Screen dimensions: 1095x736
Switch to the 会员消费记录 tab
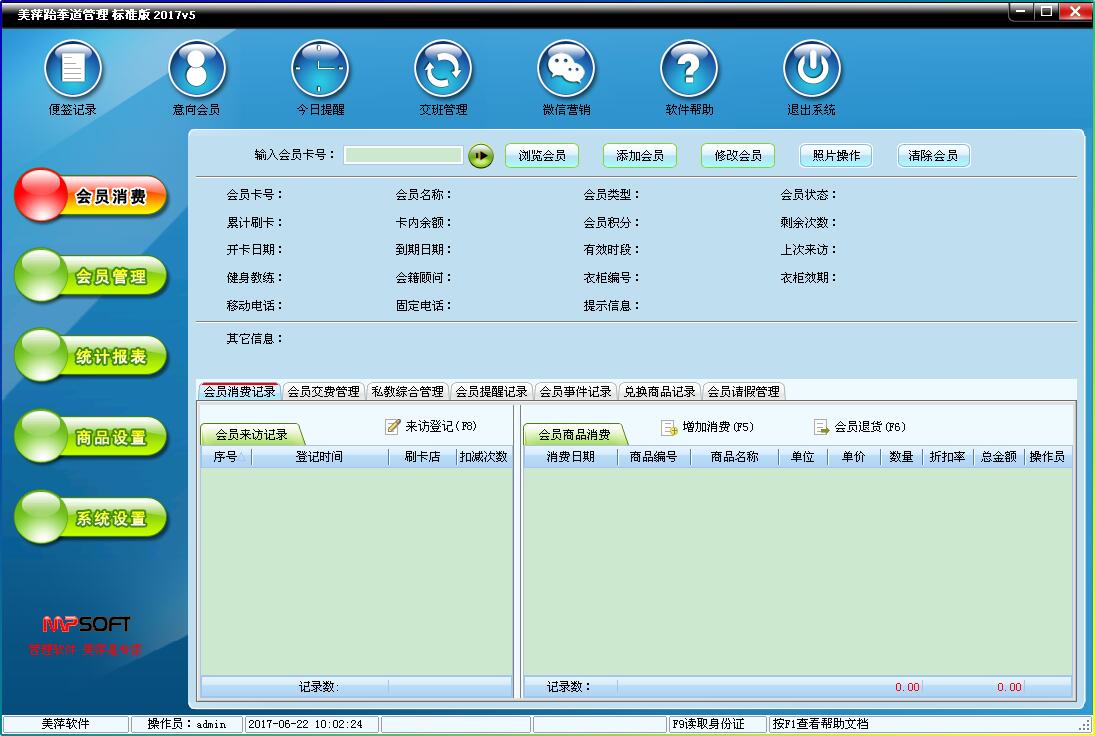(x=240, y=391)
